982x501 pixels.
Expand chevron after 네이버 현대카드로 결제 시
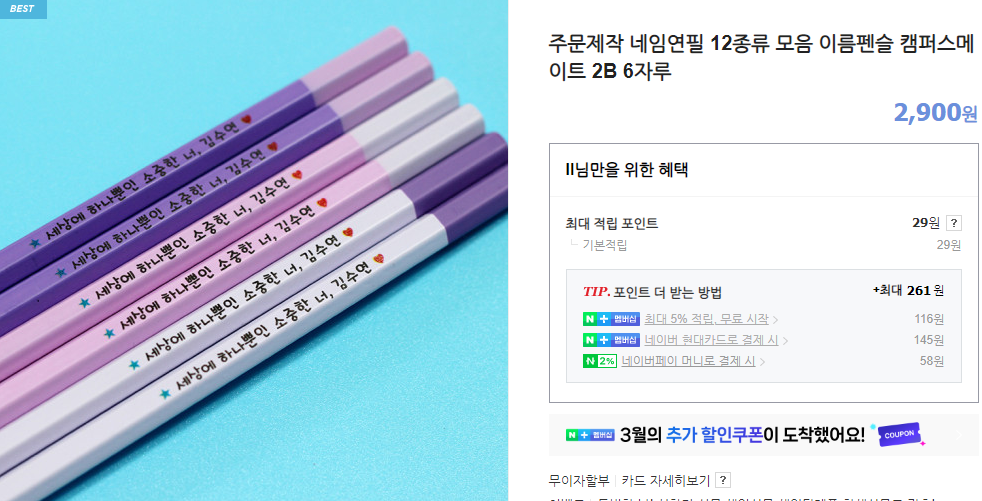click(x=785, y=341)
